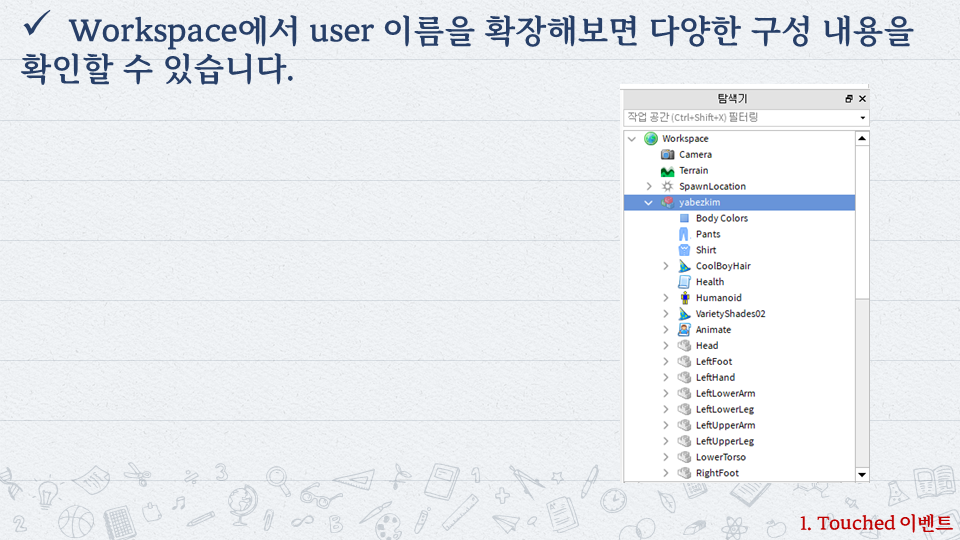Image resolution: width=960 pixels, height=540 pixels.
Task: Click the green Terrain icon
Action: [667, 171]
